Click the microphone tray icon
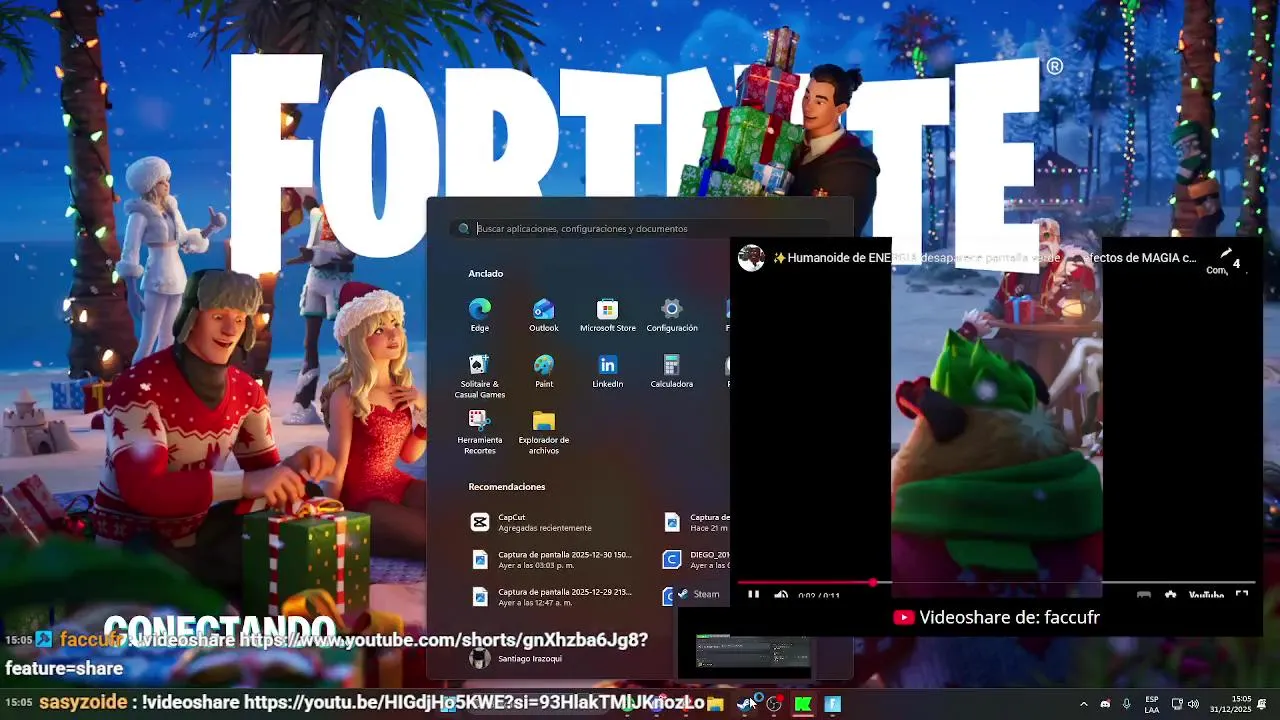 click(1127, 704)
